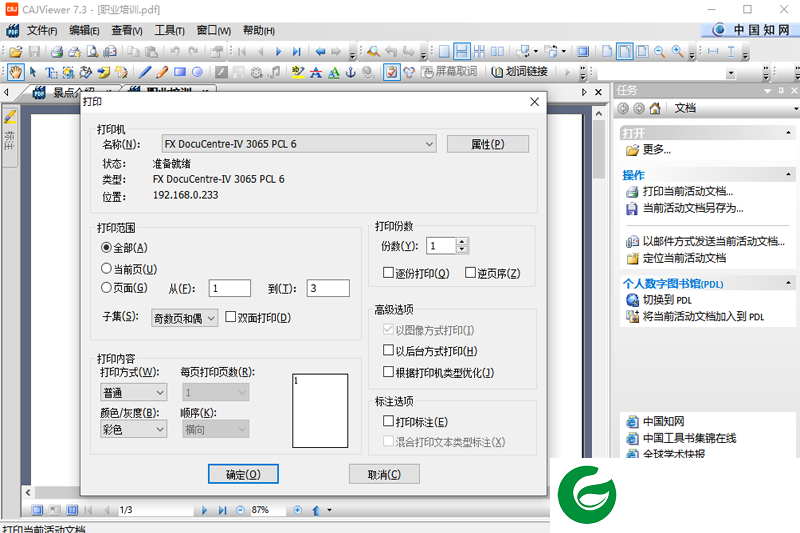Click status bar next page arrow

[204, 510]
